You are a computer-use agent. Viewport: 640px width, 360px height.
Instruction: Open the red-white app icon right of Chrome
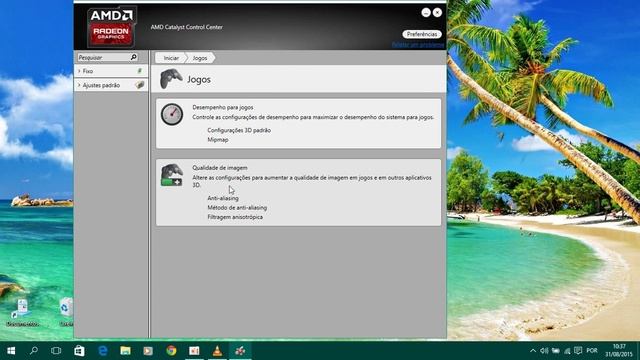(194, 351)
